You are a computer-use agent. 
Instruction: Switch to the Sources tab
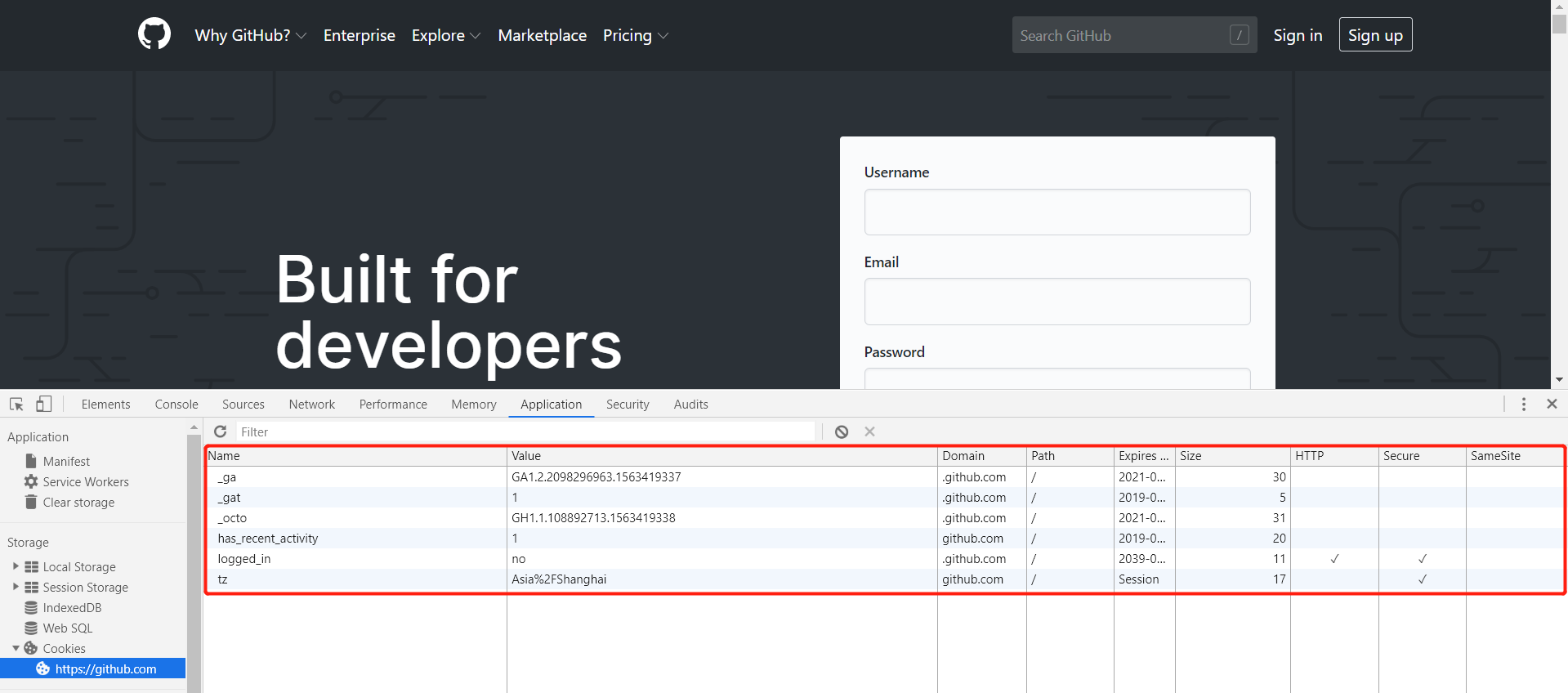coord(243,404)
